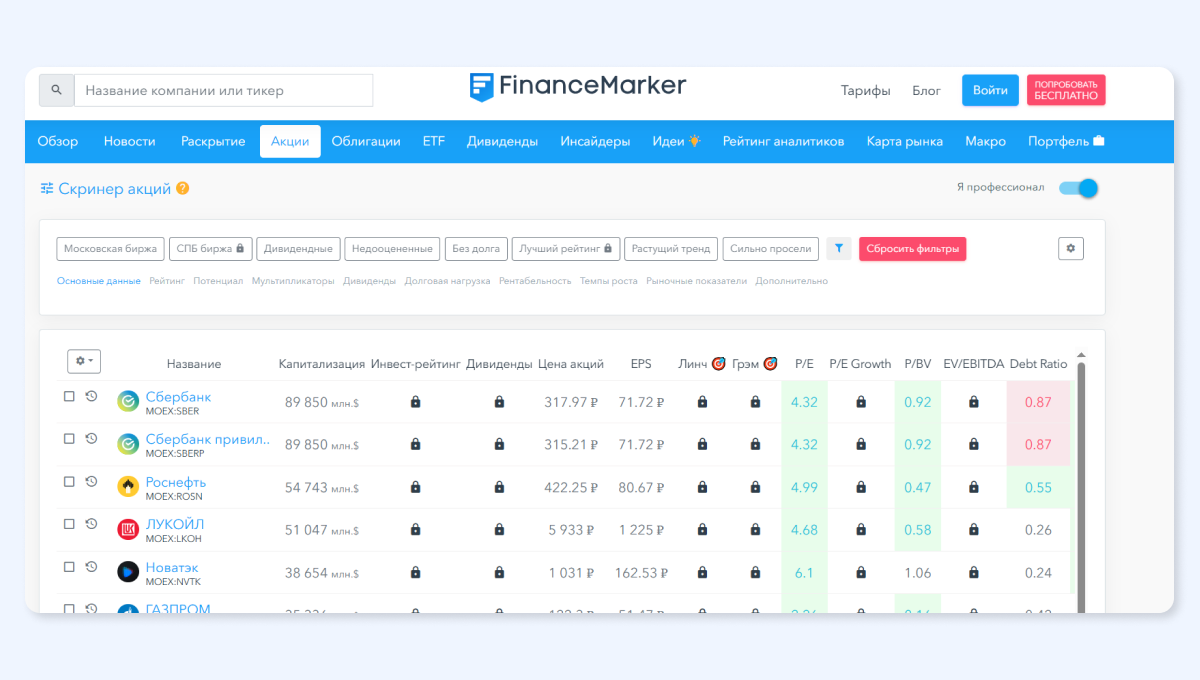Check the Новатэк row checkbox
The width and height of the screenshot is (1200, 680).
pos(69,566)
